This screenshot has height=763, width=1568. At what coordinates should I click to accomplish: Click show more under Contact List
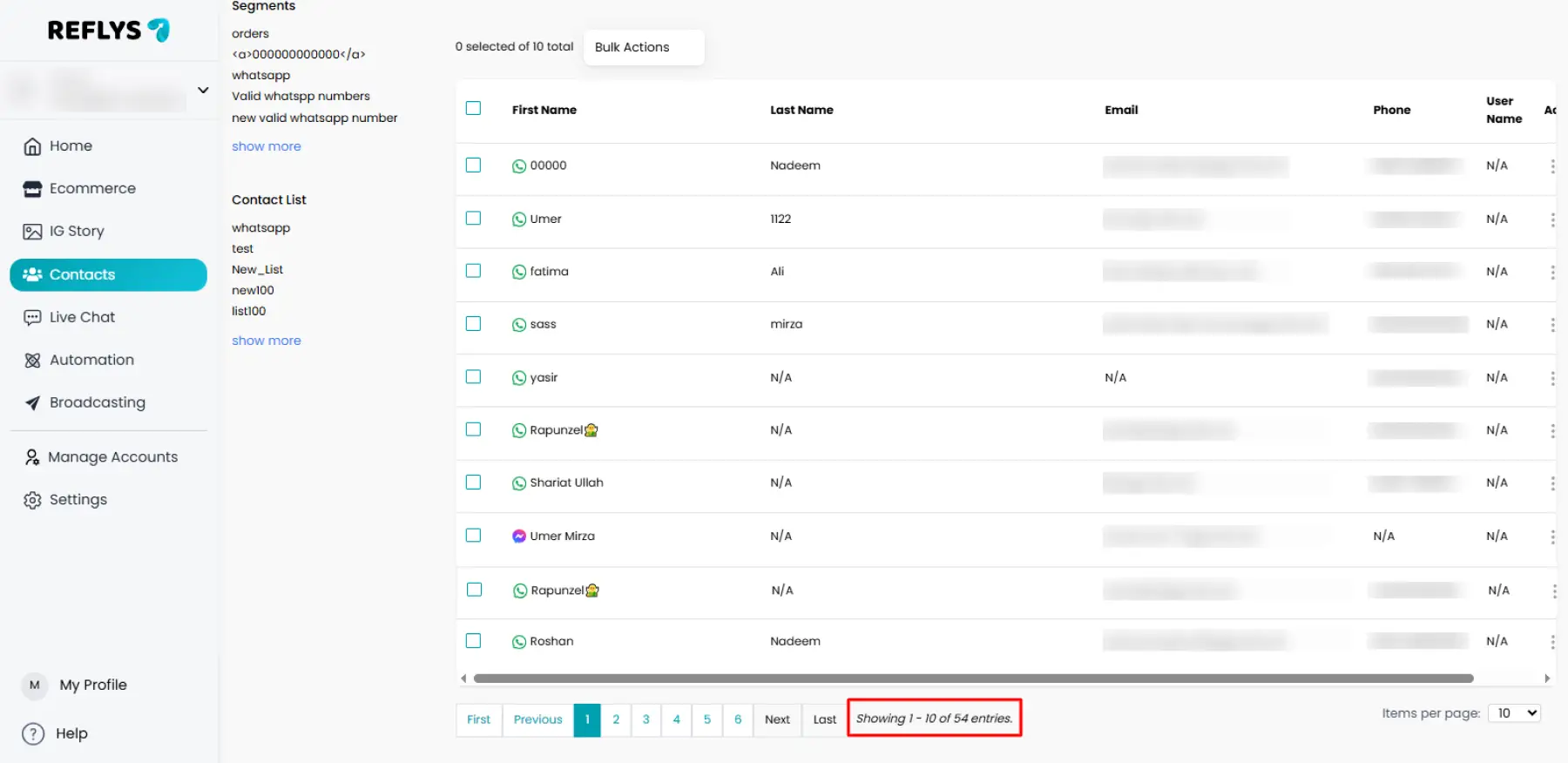coord(266,341)
